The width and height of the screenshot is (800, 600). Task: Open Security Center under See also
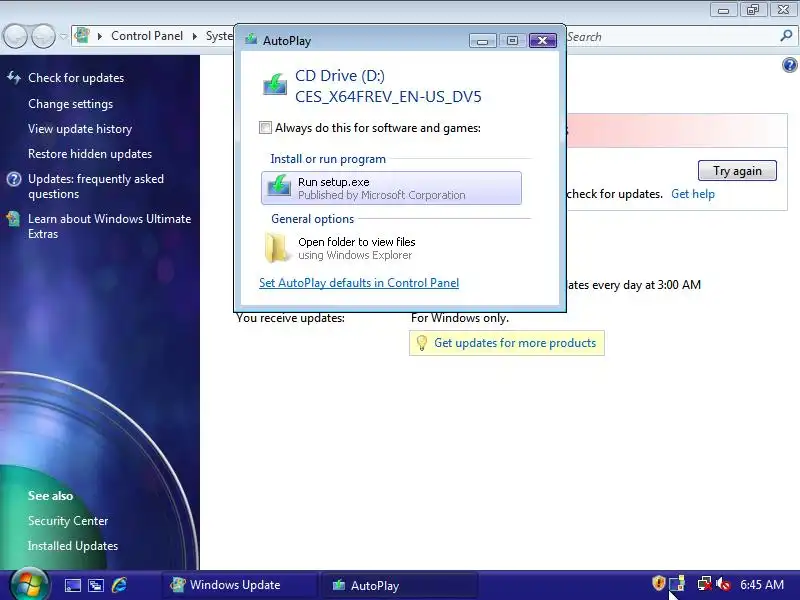tap(68, 520)
